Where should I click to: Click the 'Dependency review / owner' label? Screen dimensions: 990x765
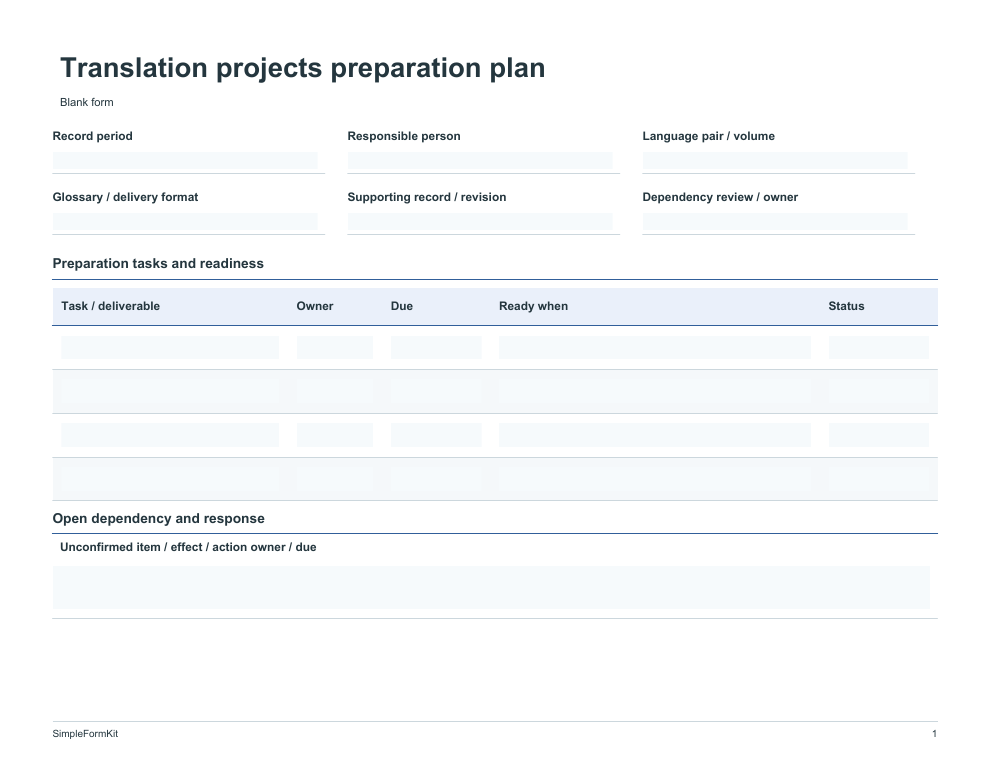pyautogui.click(x=720, y=197)
